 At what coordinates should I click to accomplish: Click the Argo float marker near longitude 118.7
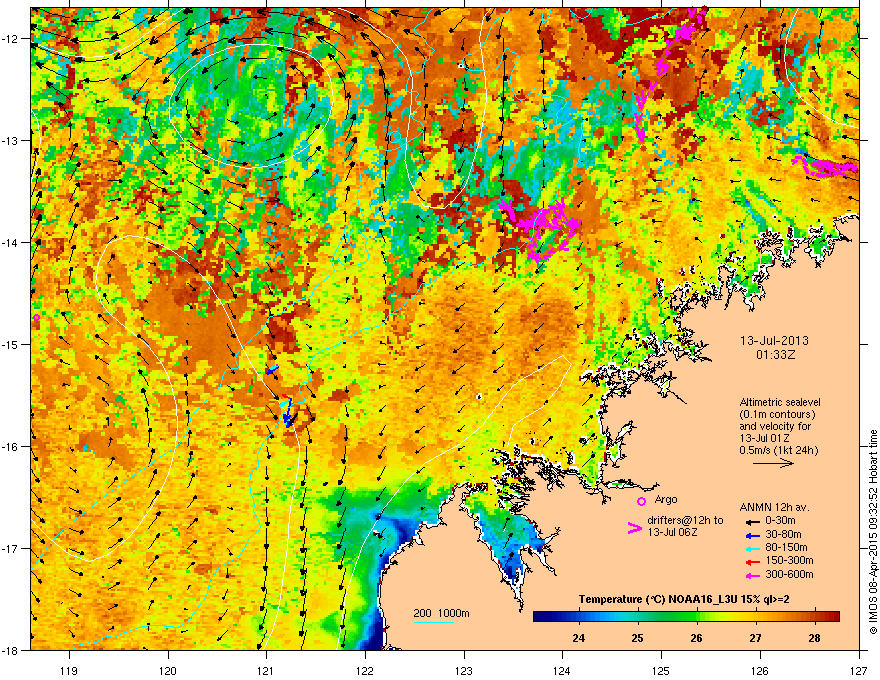36,318
